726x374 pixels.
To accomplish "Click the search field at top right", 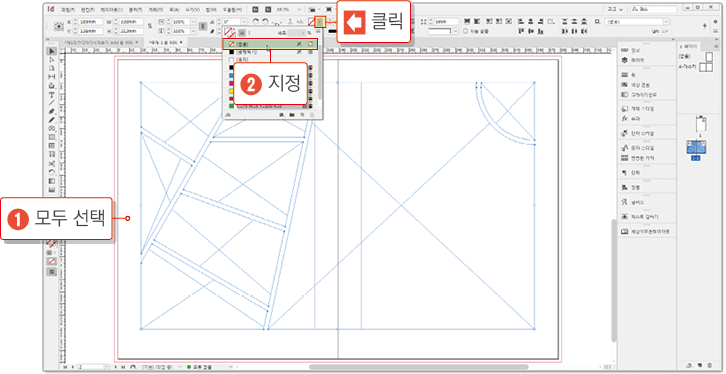I will [x=654, y=9].
